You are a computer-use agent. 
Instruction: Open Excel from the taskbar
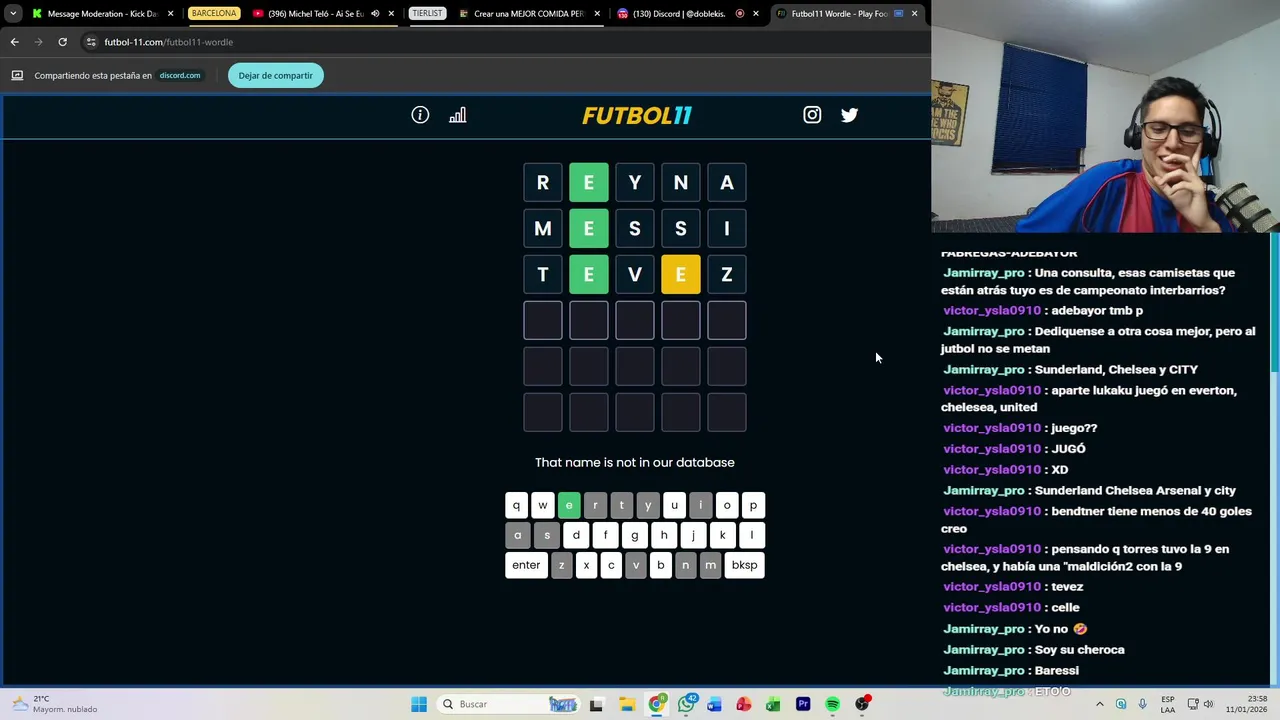tap(773, 704)
